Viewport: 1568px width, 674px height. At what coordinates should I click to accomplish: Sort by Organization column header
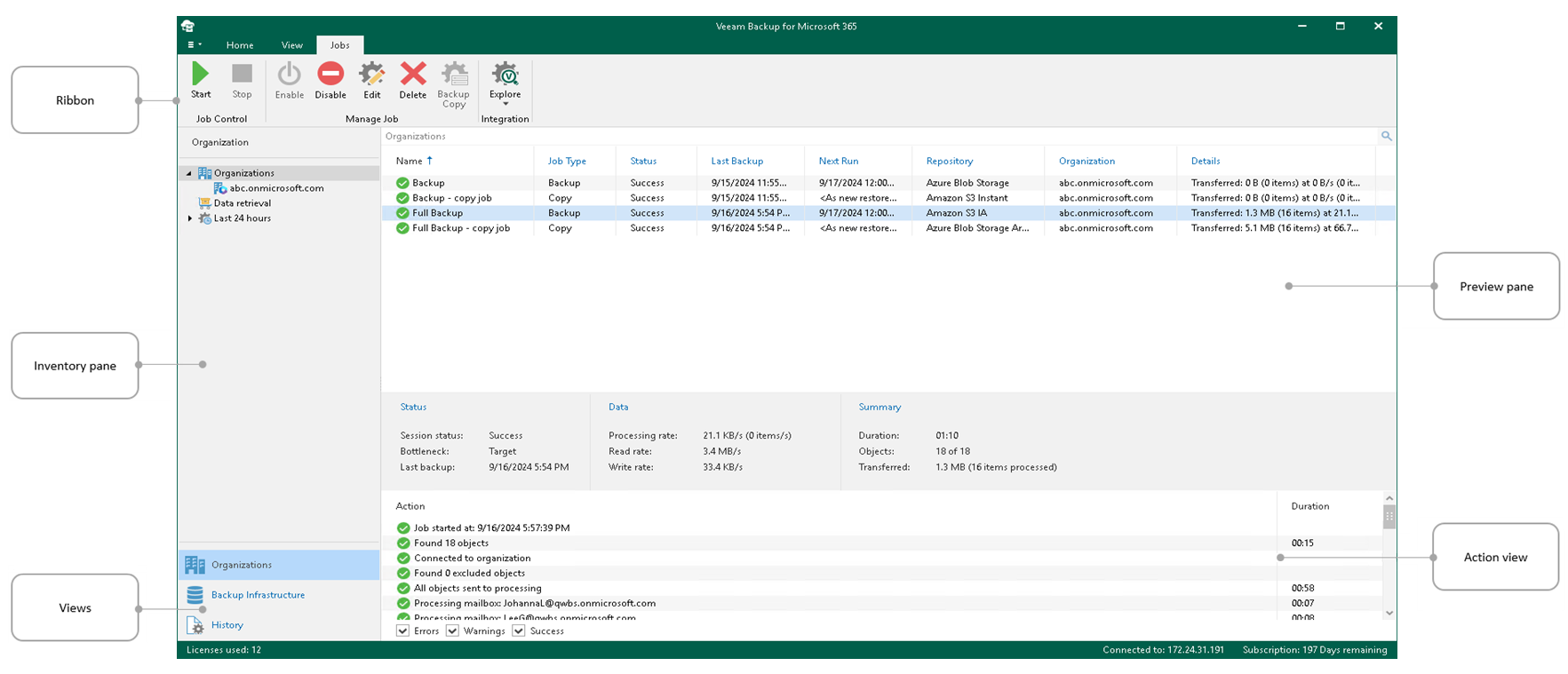[1086, 161]
